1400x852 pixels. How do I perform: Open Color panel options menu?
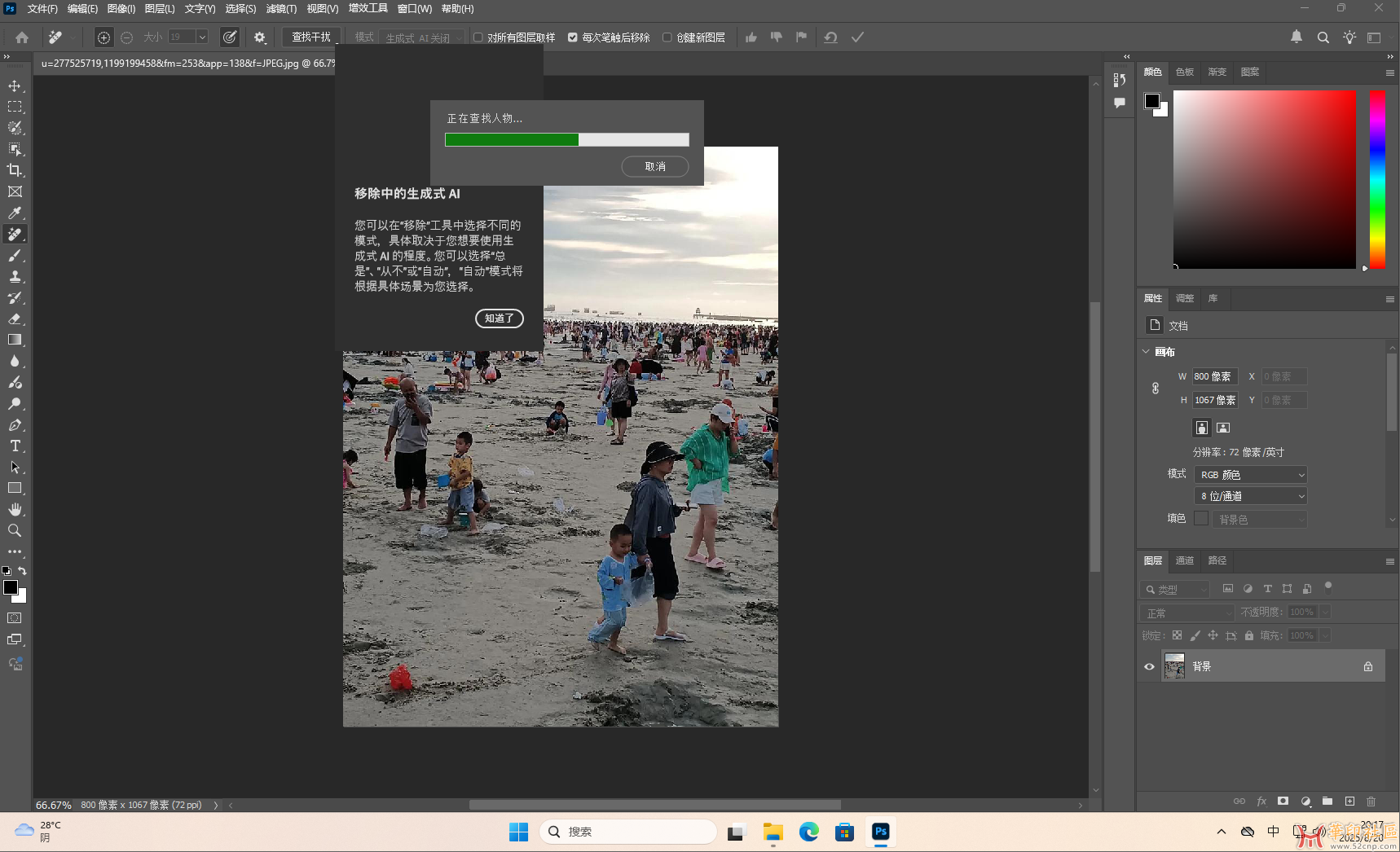(1390, 72)
